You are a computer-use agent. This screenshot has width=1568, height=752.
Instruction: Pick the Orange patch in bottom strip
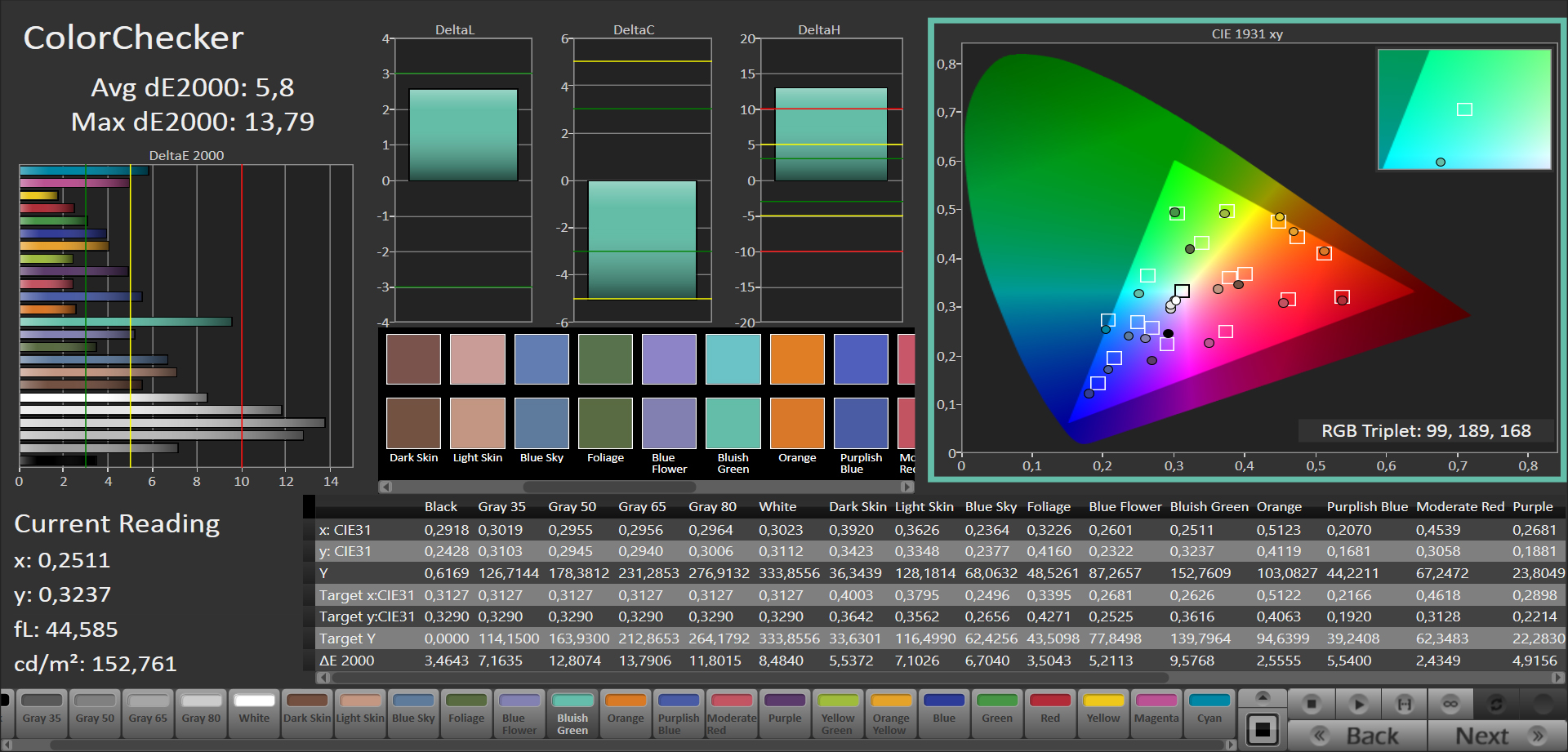[626, 714]
